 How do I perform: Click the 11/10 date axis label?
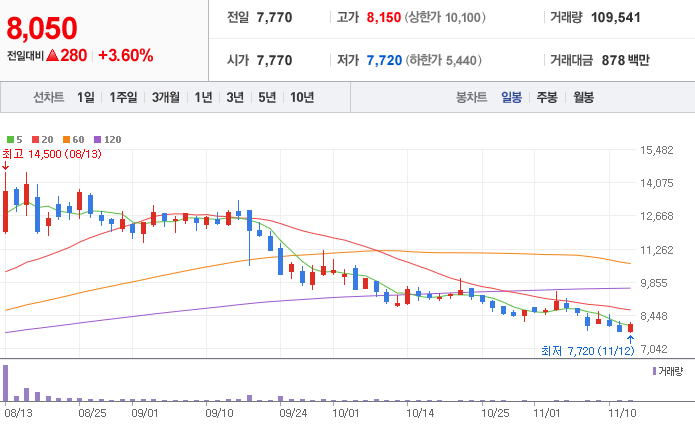622,413
